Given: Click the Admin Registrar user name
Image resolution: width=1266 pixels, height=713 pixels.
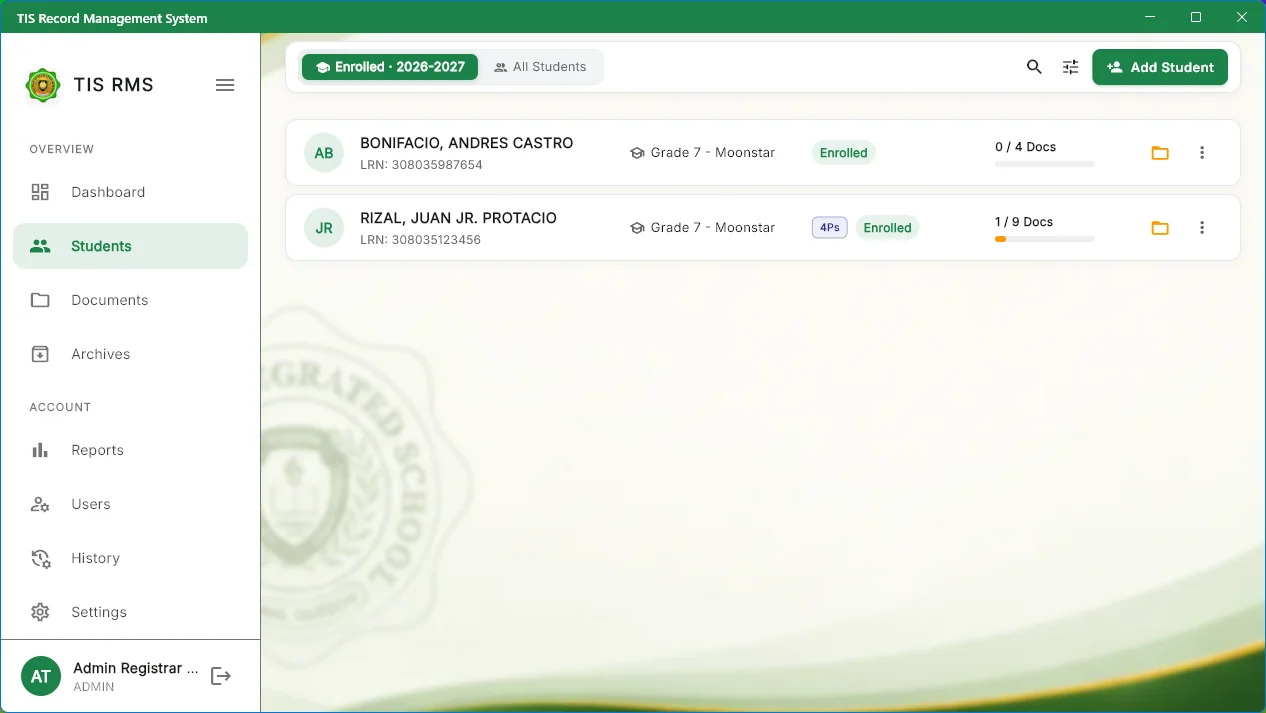Looking at the screenshot, I should (x=135, y=668).
